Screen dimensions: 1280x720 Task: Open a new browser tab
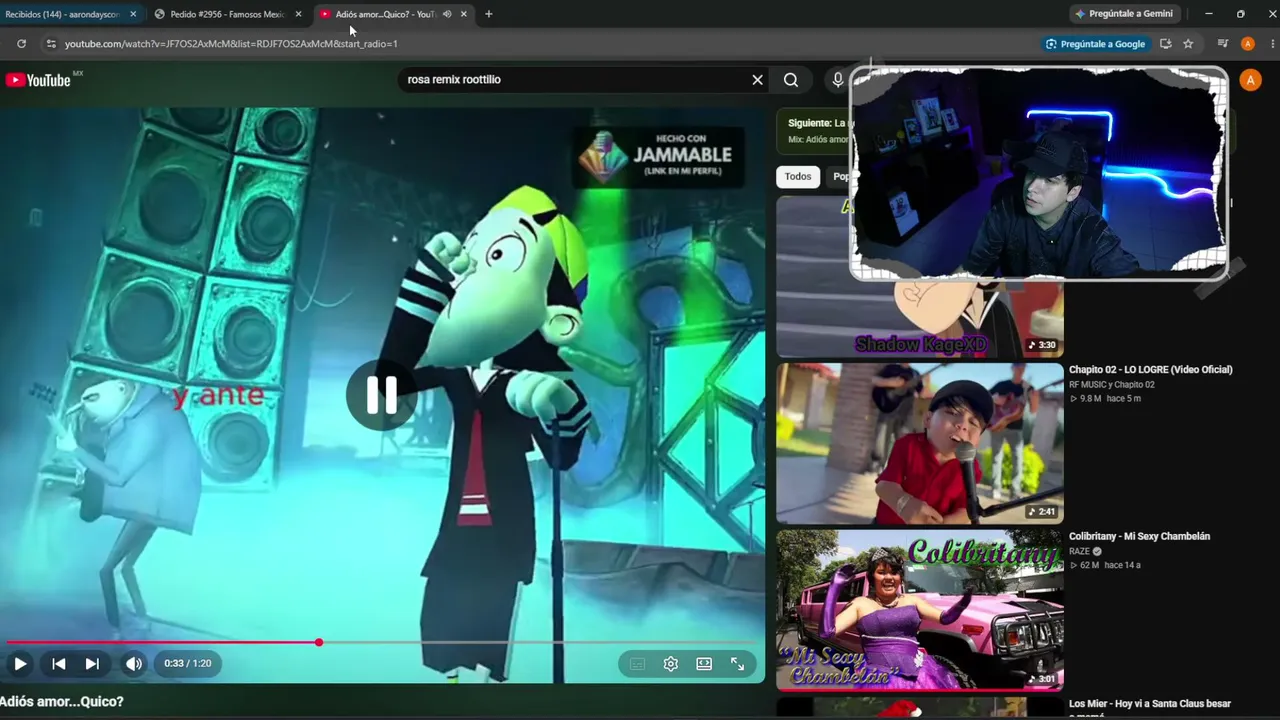click(488, 14)
